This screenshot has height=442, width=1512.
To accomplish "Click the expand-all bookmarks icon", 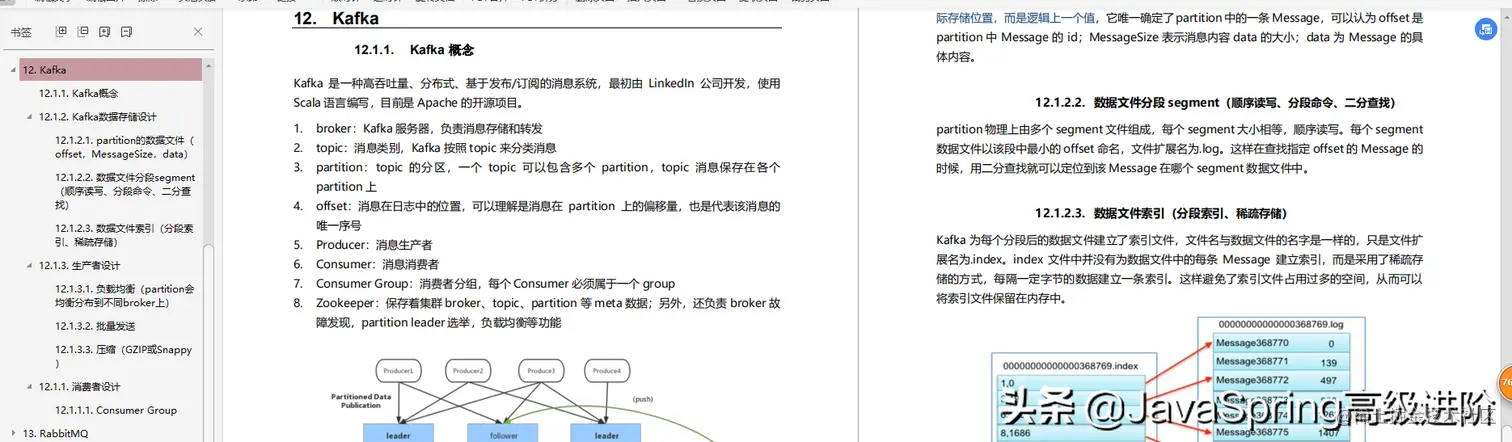I will 61,33.
